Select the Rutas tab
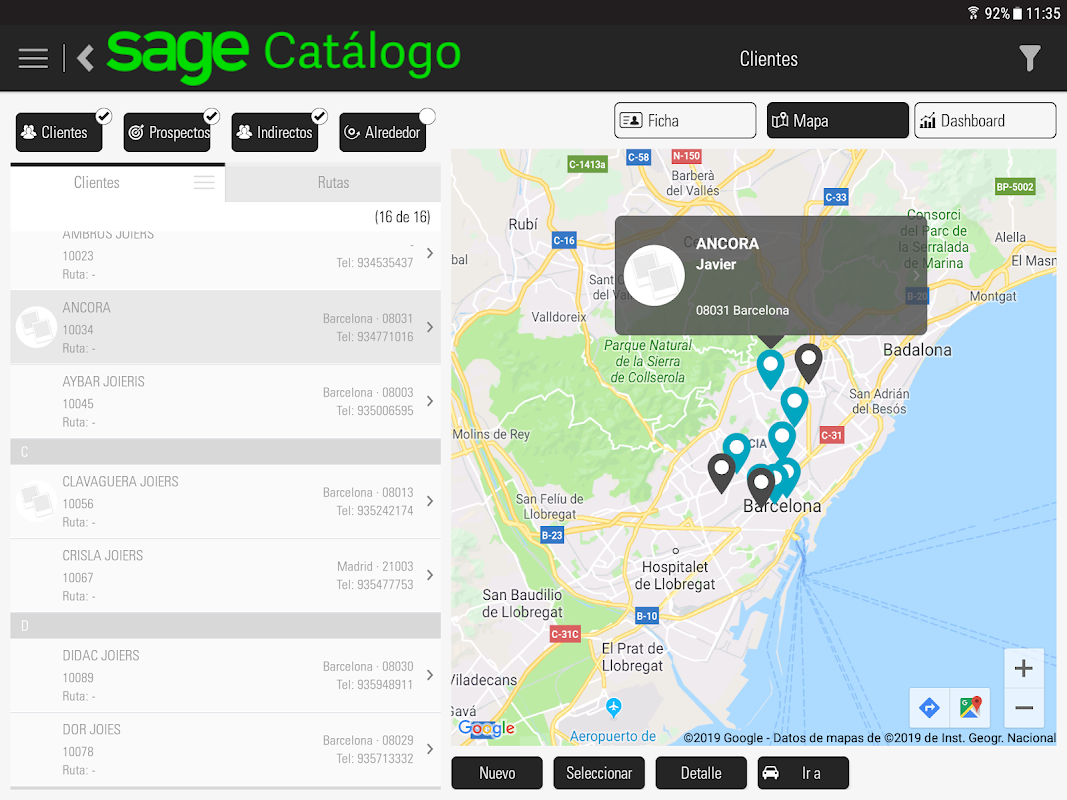1067x800 pixels. click(333, 182)
